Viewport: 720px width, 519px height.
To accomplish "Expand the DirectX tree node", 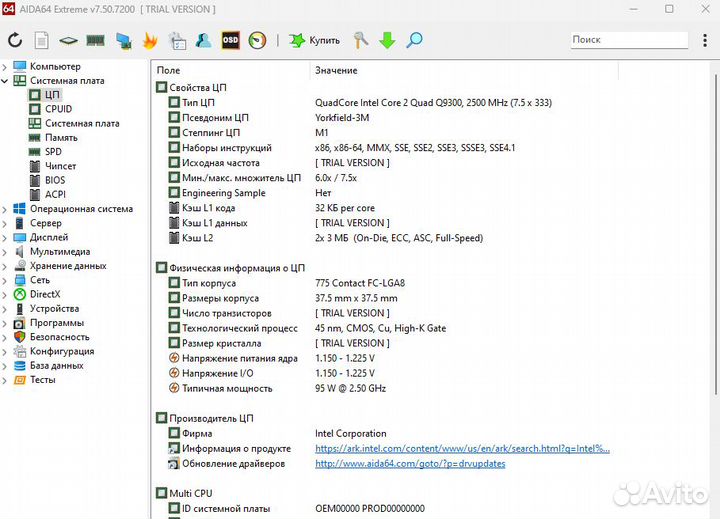I will point(5,295).
